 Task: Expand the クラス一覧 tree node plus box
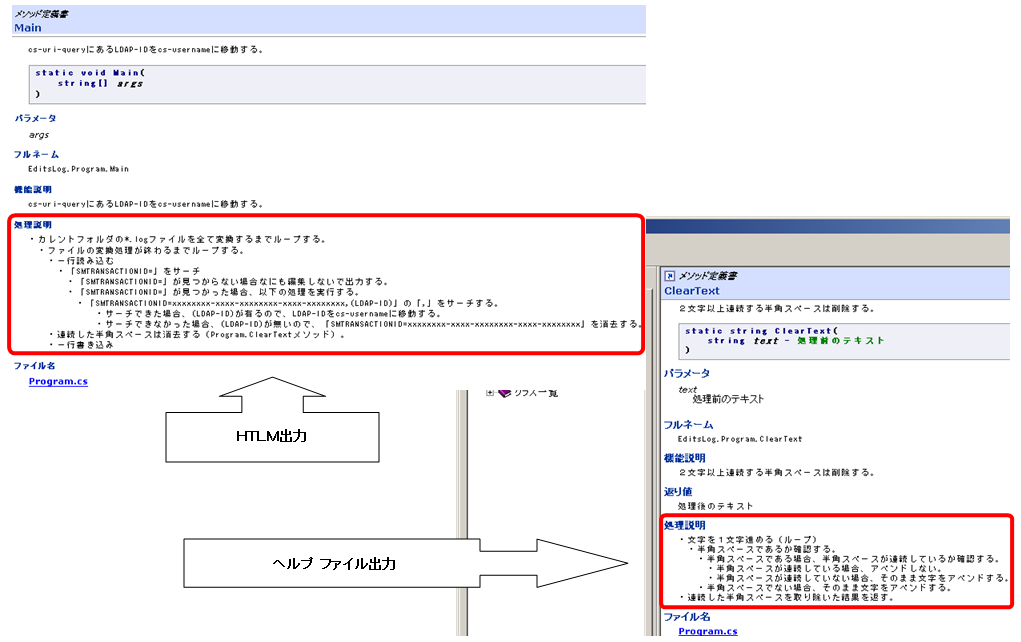point(489,393)
